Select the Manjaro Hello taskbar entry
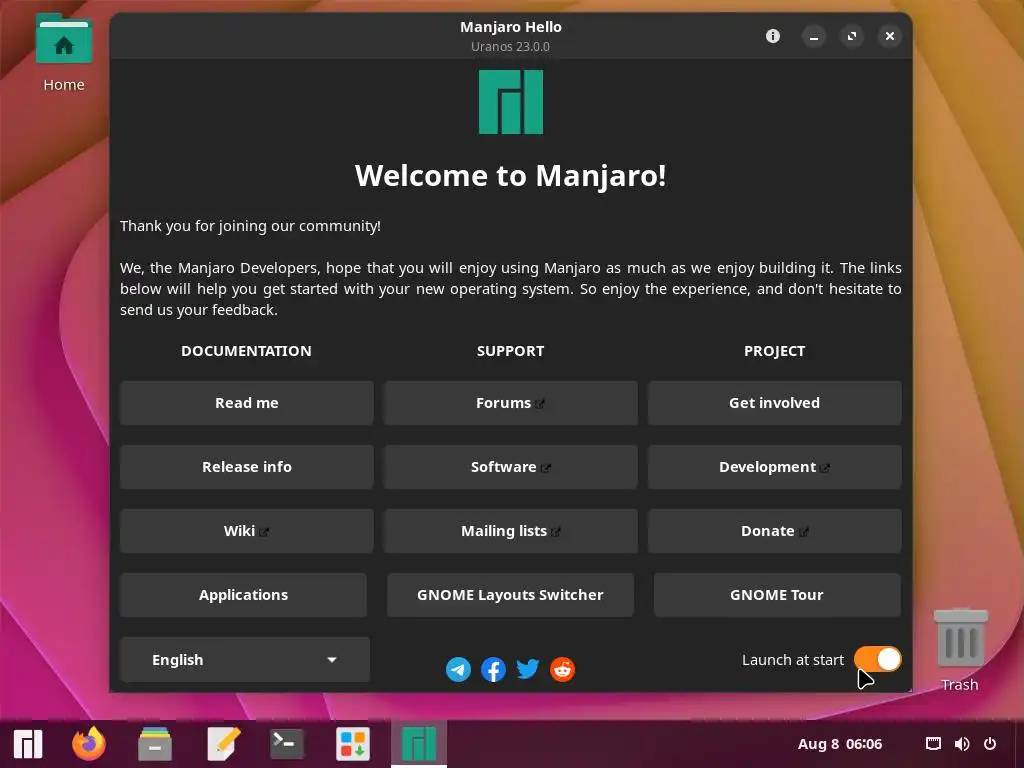 [x=419, y=744]
